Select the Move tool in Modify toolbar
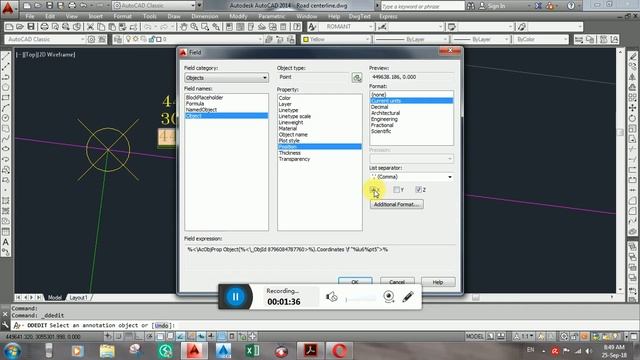Viewport: 640px width, 360px height. [x=633, y=108]
